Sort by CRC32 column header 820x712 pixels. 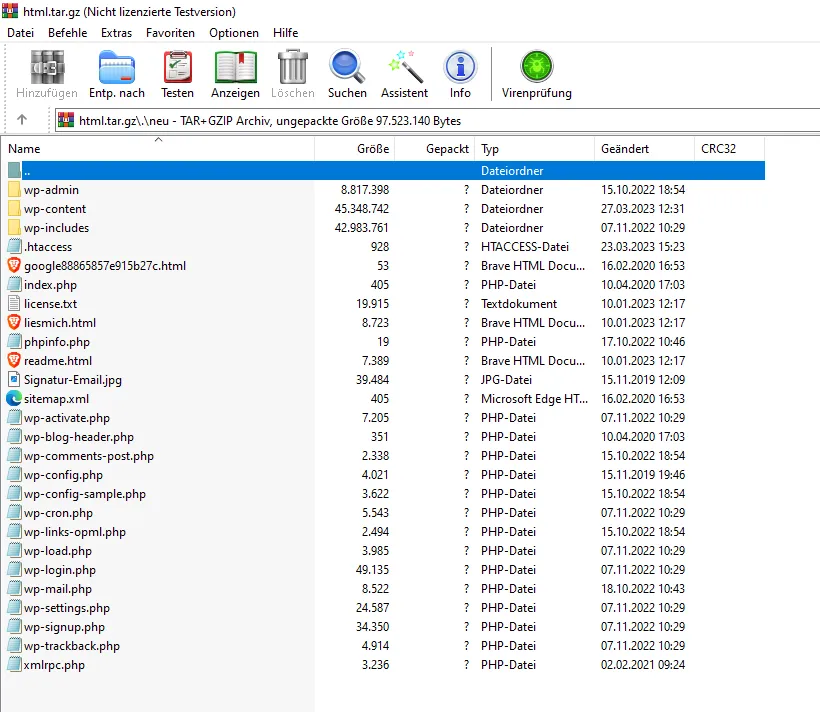click(729, 149)
